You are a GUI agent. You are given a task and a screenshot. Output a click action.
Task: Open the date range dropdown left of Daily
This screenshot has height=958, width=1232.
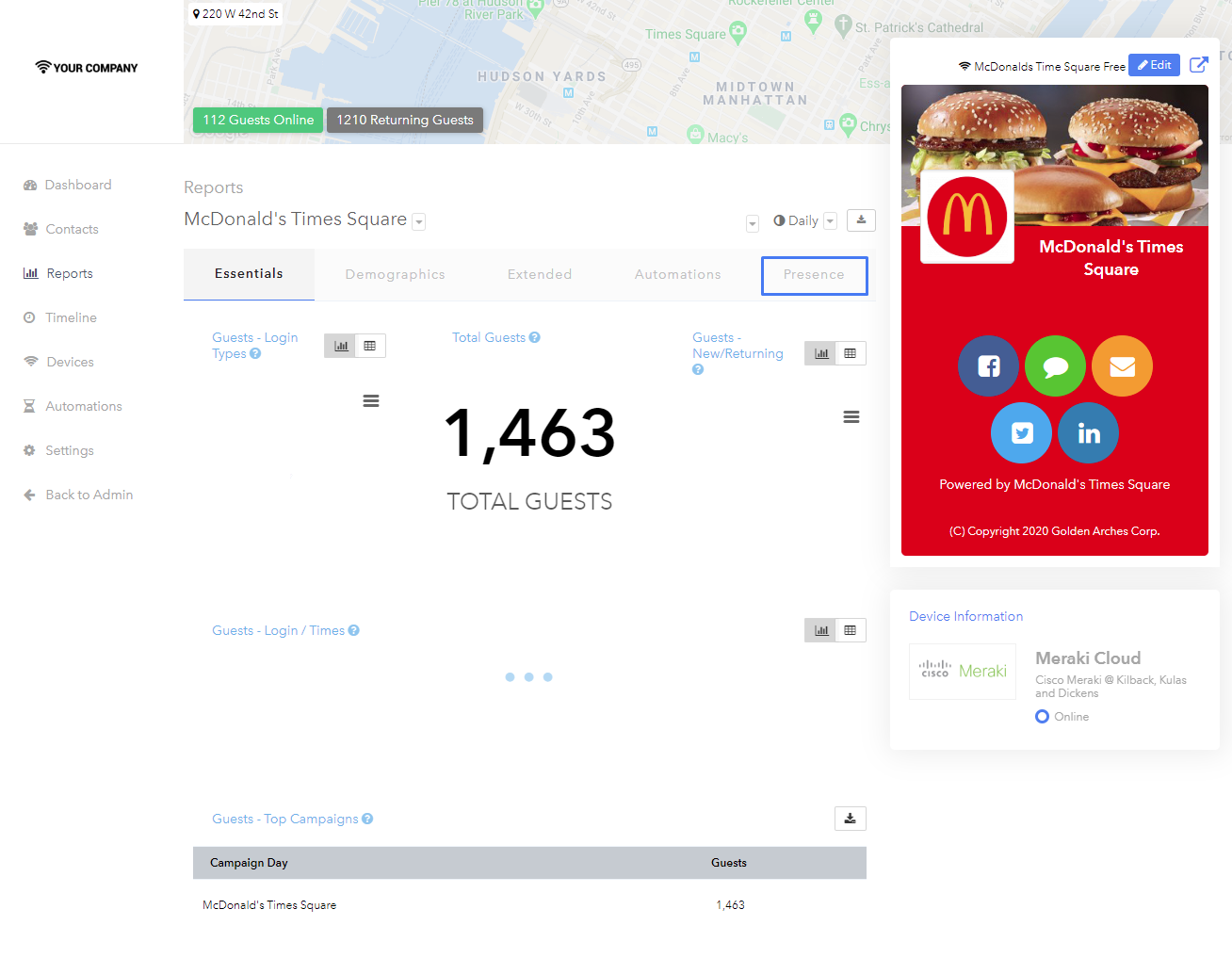(753, 223)
